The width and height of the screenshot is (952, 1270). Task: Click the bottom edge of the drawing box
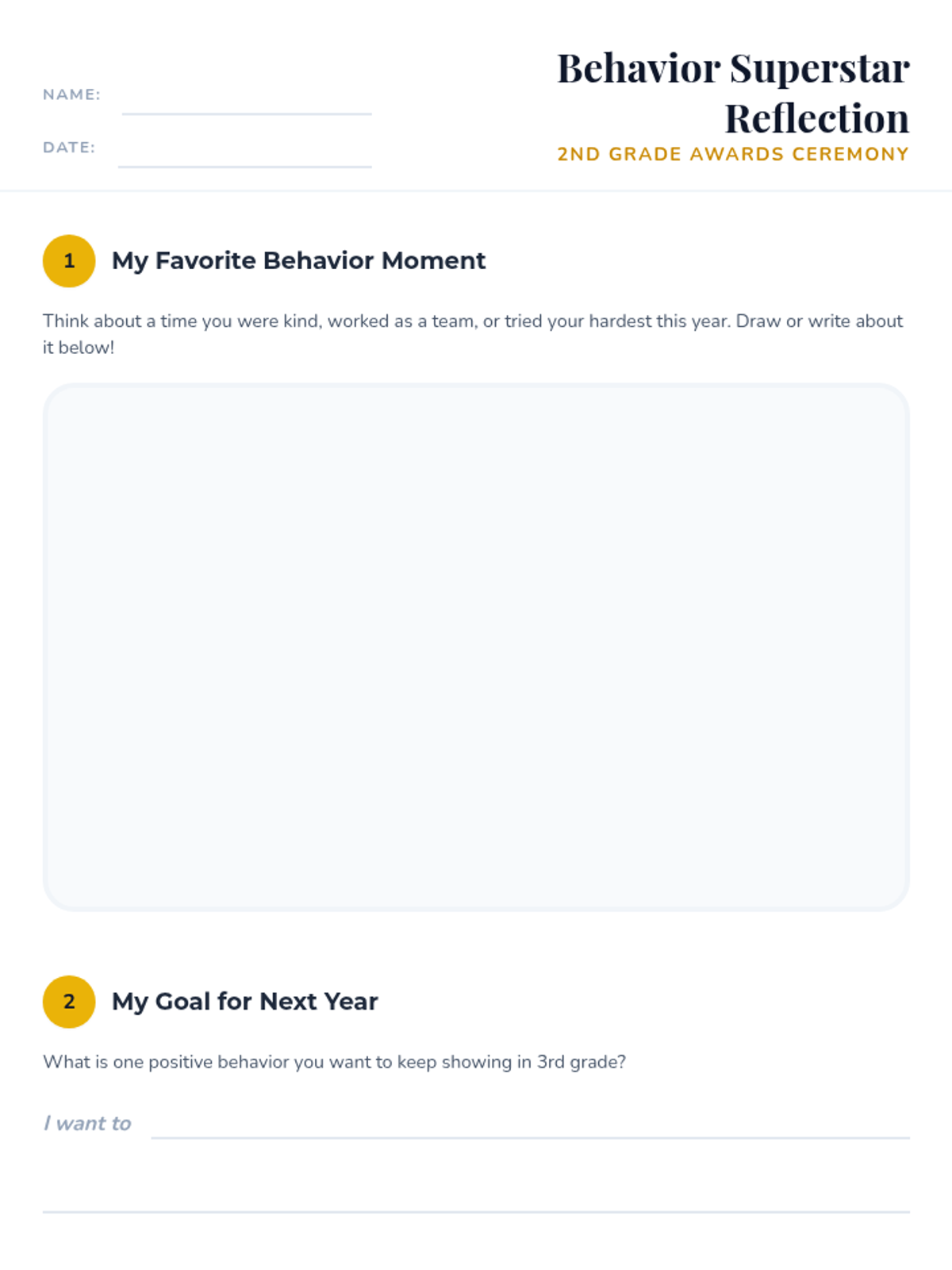coord(476,909)
